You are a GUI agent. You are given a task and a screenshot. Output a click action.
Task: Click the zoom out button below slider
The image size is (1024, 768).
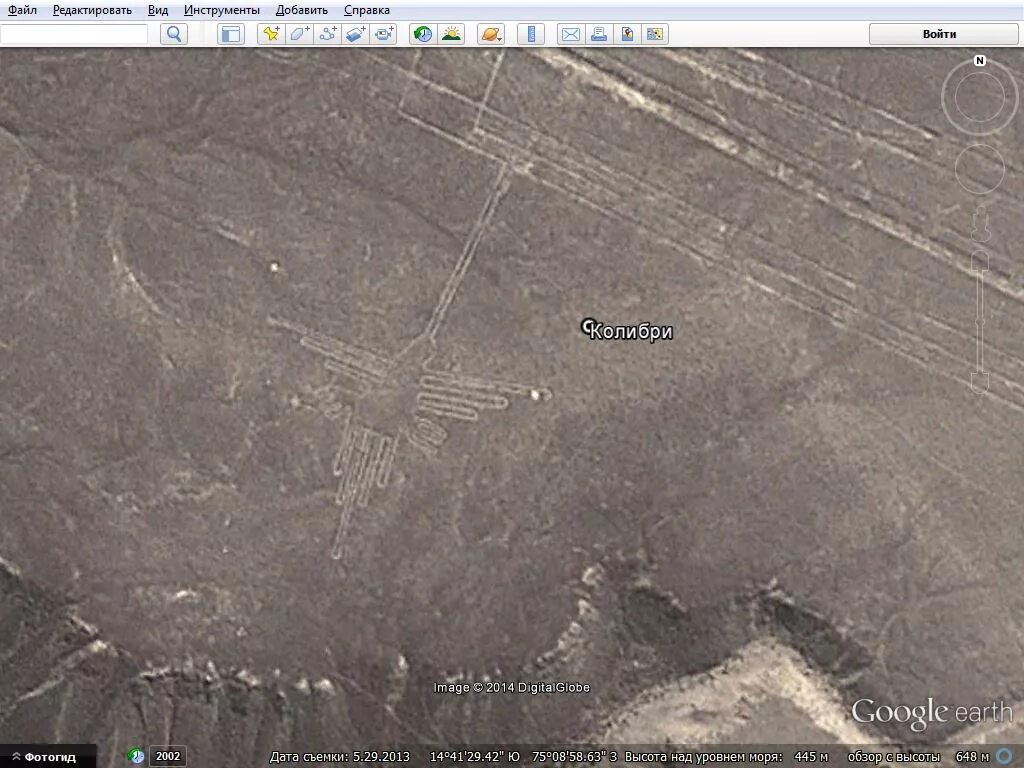pos(980,382)
